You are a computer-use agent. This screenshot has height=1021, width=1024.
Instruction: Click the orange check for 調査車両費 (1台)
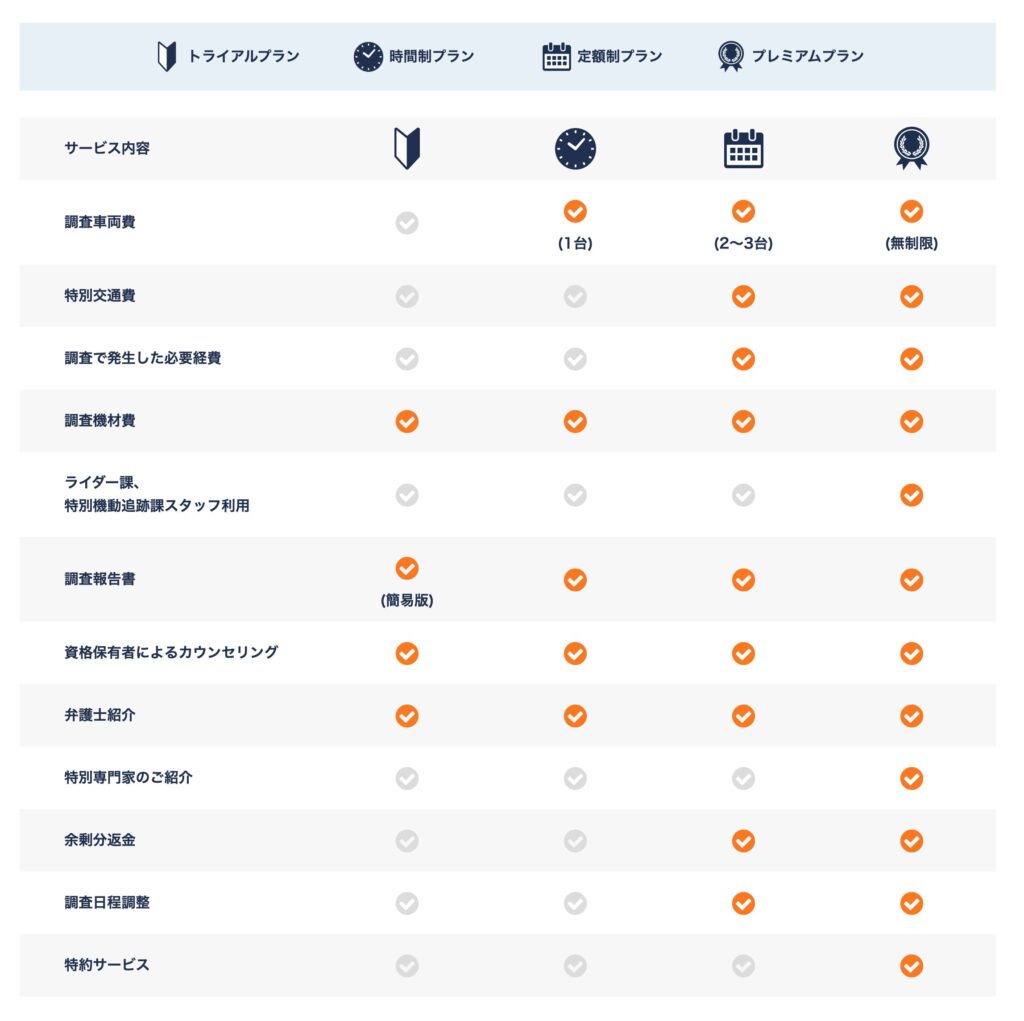coord(575,211)
